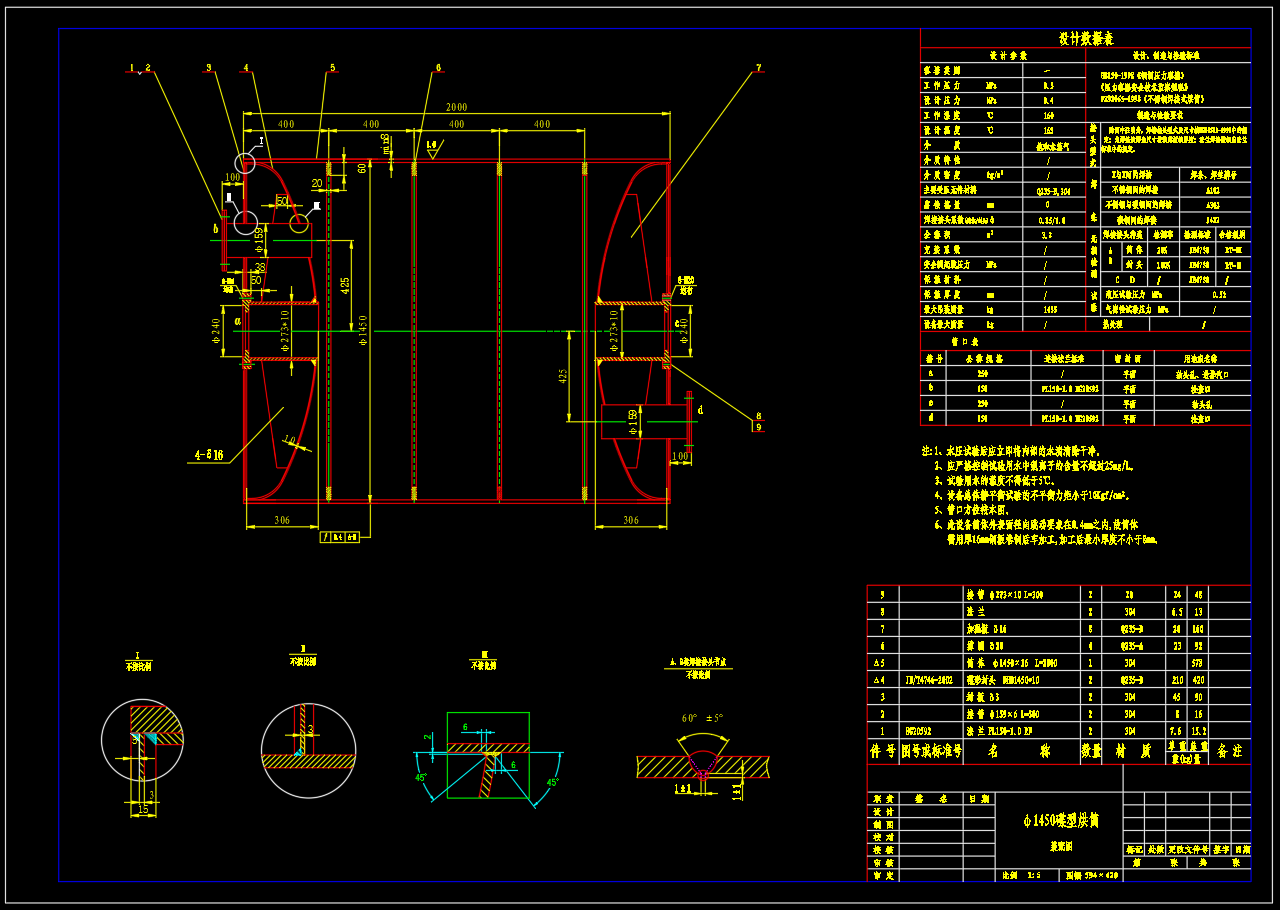Image resolution: width=1280 pixels, height=910 pixels.
Task: Select nozzle label b beside the flange
Action: tap(215, 228)
